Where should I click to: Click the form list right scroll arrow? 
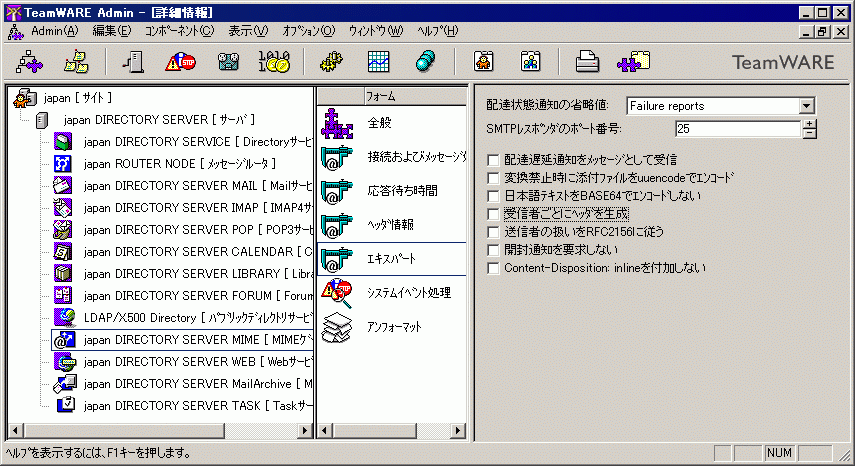point(458,431)
